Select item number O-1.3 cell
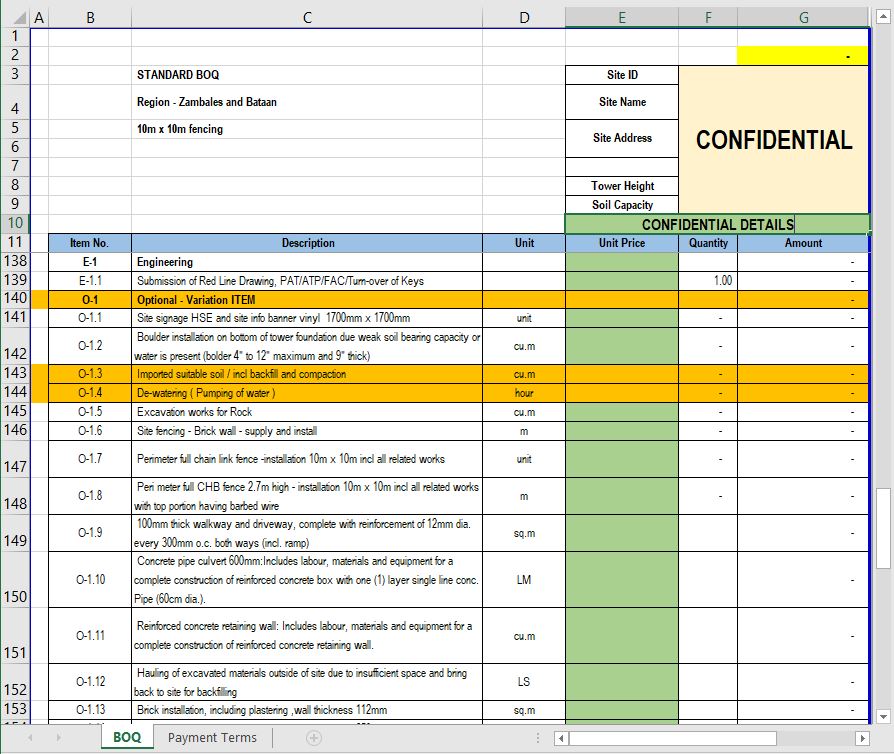This screenshot has width=894, height=754. point(90,374)
